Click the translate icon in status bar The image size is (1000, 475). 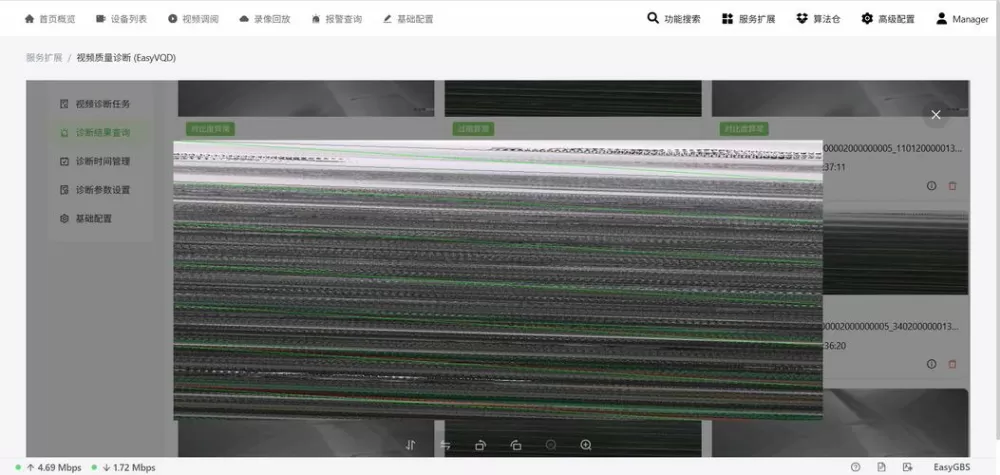point(908,467)
